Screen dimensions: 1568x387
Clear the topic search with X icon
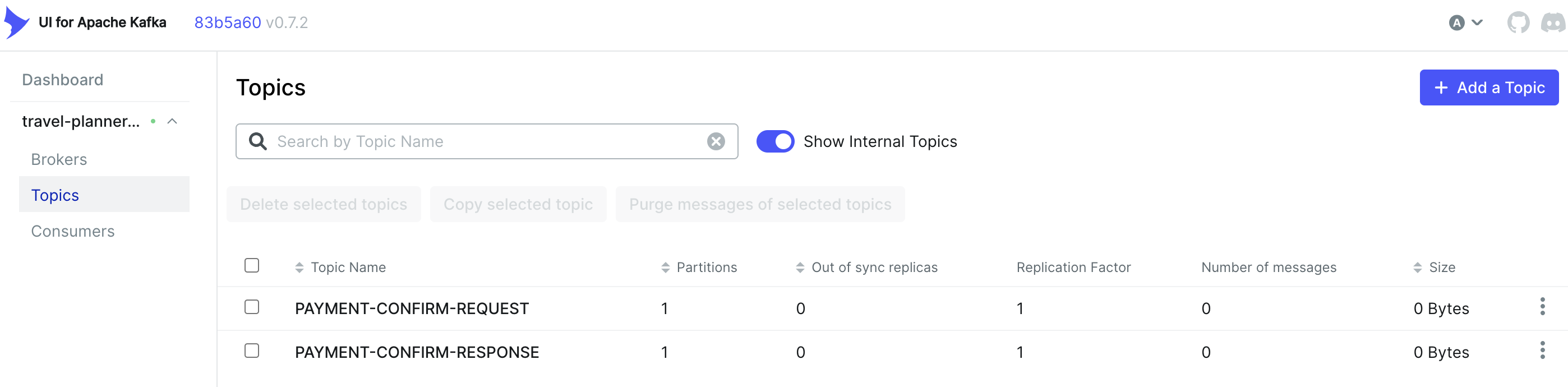coord(716,142)
